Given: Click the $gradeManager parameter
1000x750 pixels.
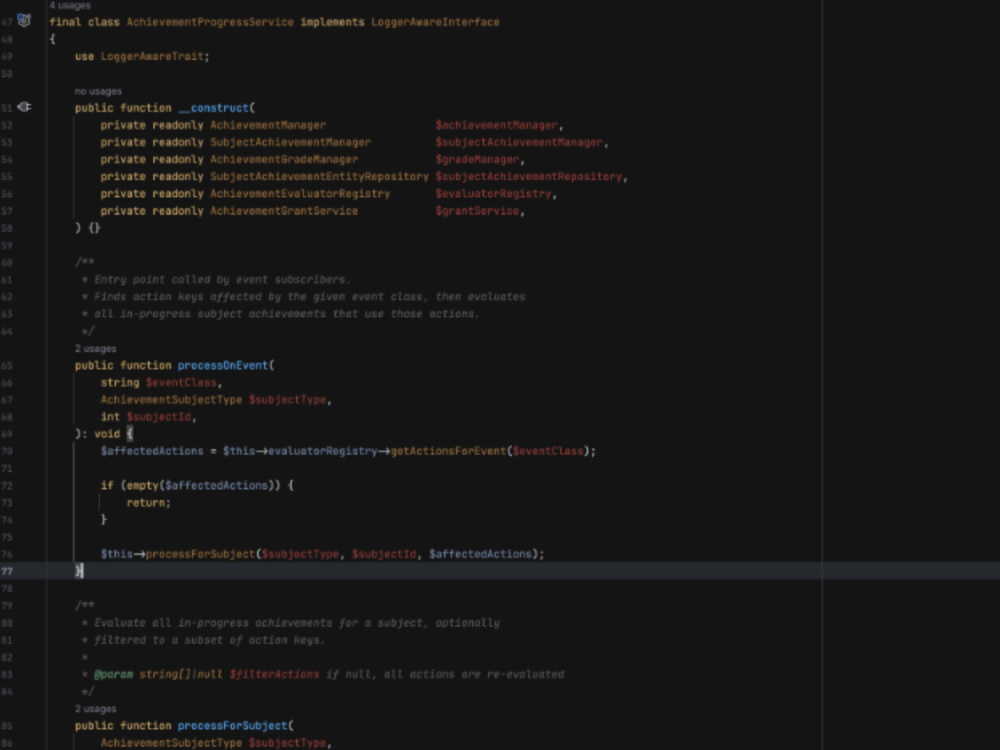Looking at the screenshot, I should click(x=477, y=160).
